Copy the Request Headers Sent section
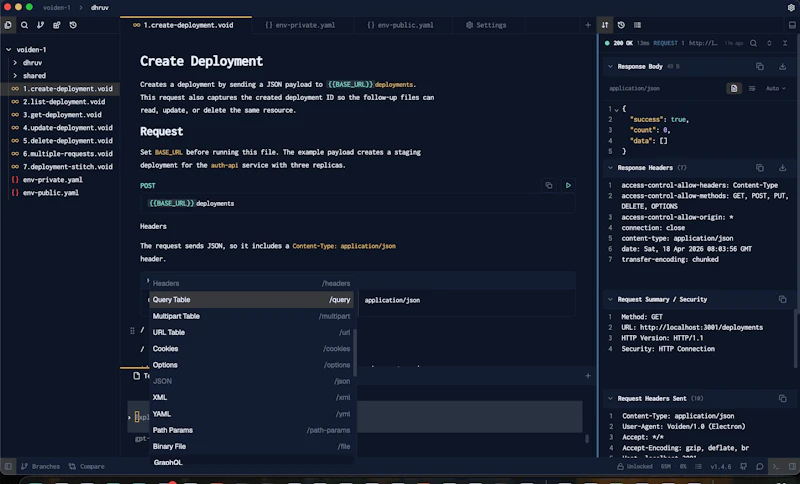800x484 pixels. (x=782, y=398)
